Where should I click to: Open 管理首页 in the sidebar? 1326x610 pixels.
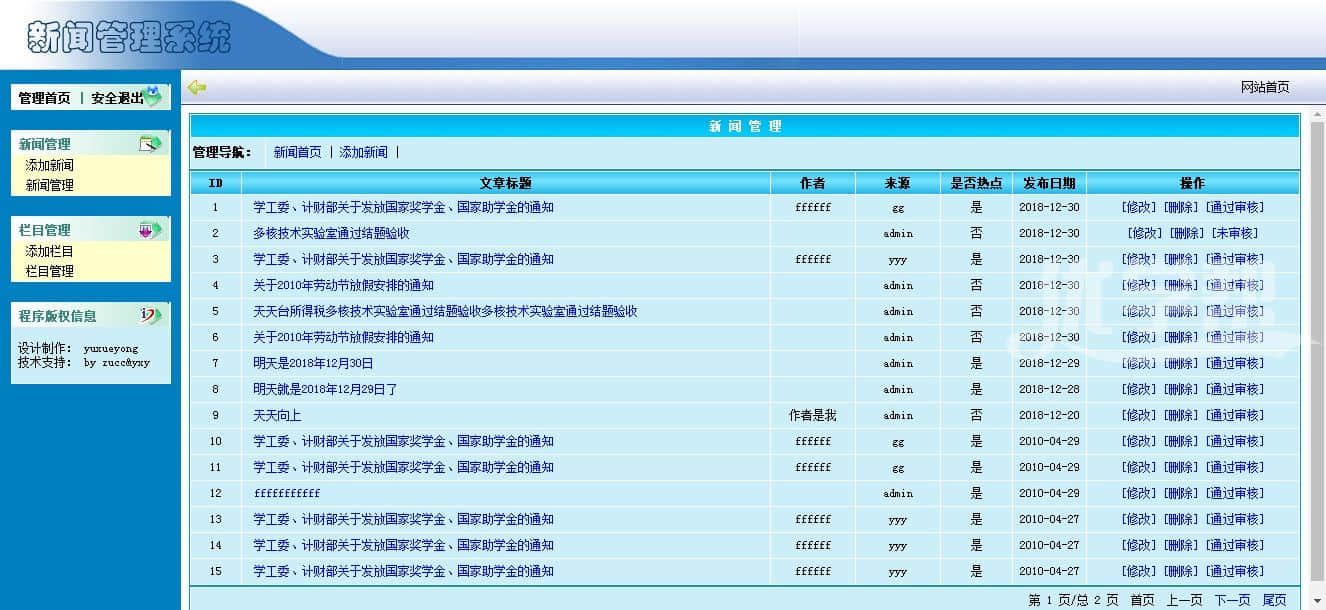click(45, 98)
